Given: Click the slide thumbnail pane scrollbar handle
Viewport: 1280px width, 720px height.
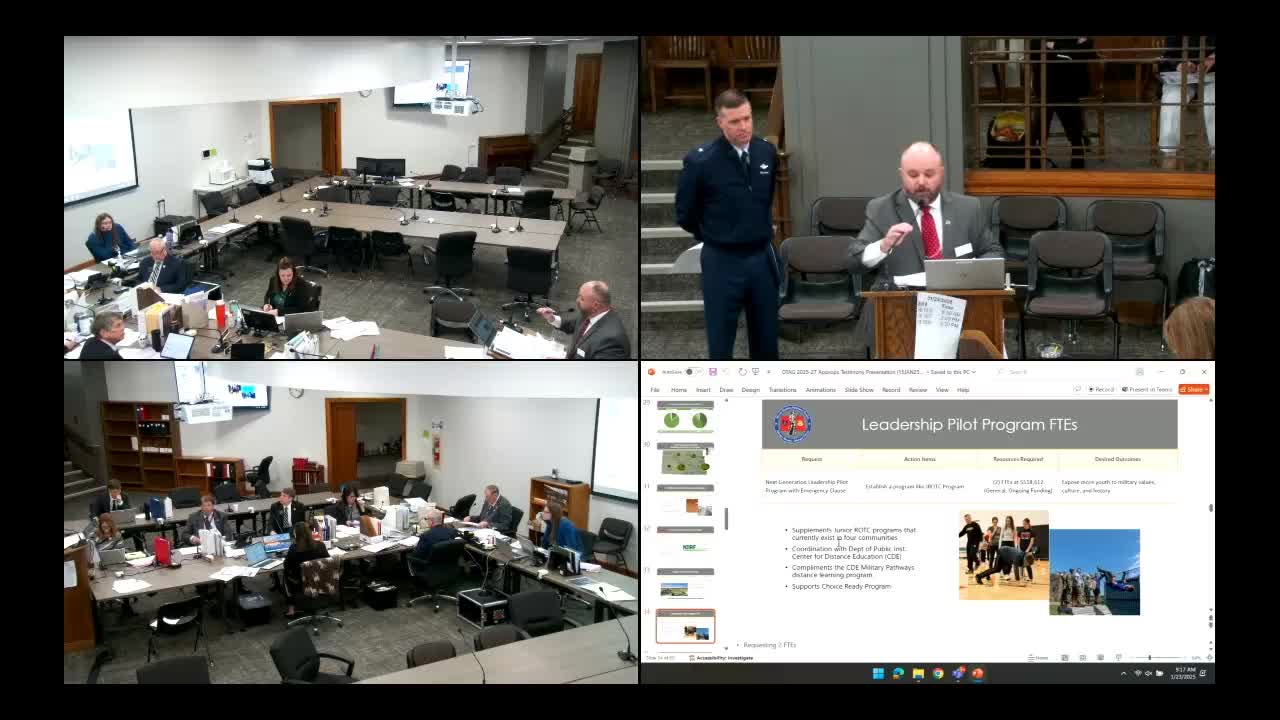Looking at the screenshot, I should pos(726,518).
